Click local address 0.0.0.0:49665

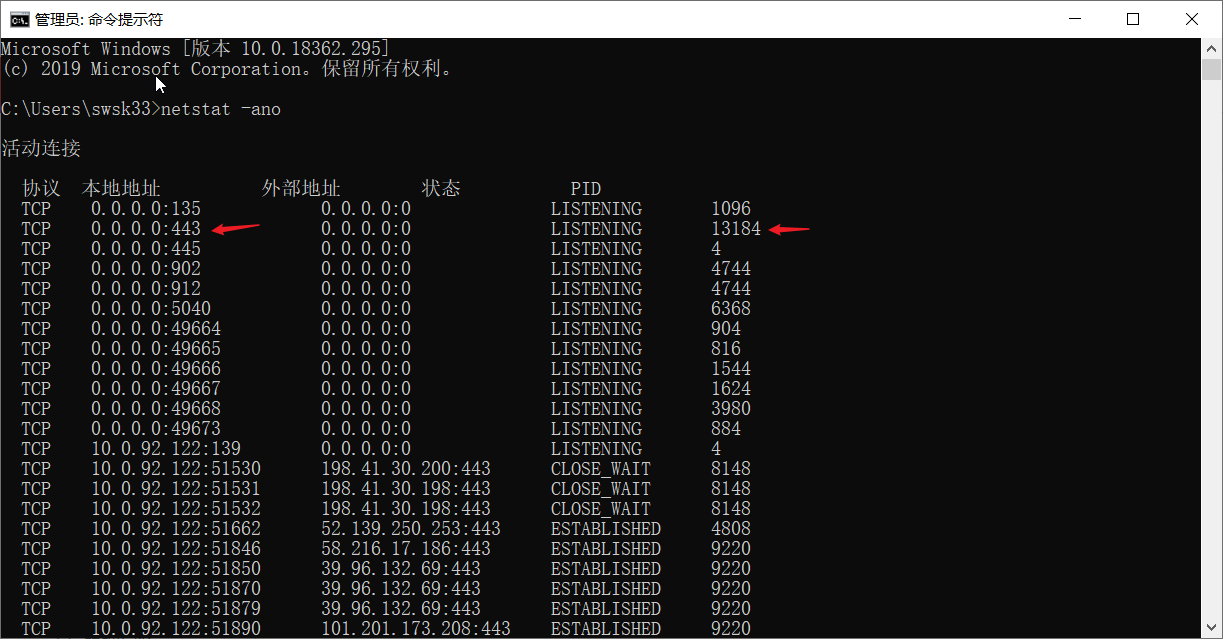pyautogui.click(x=156, y=349)
